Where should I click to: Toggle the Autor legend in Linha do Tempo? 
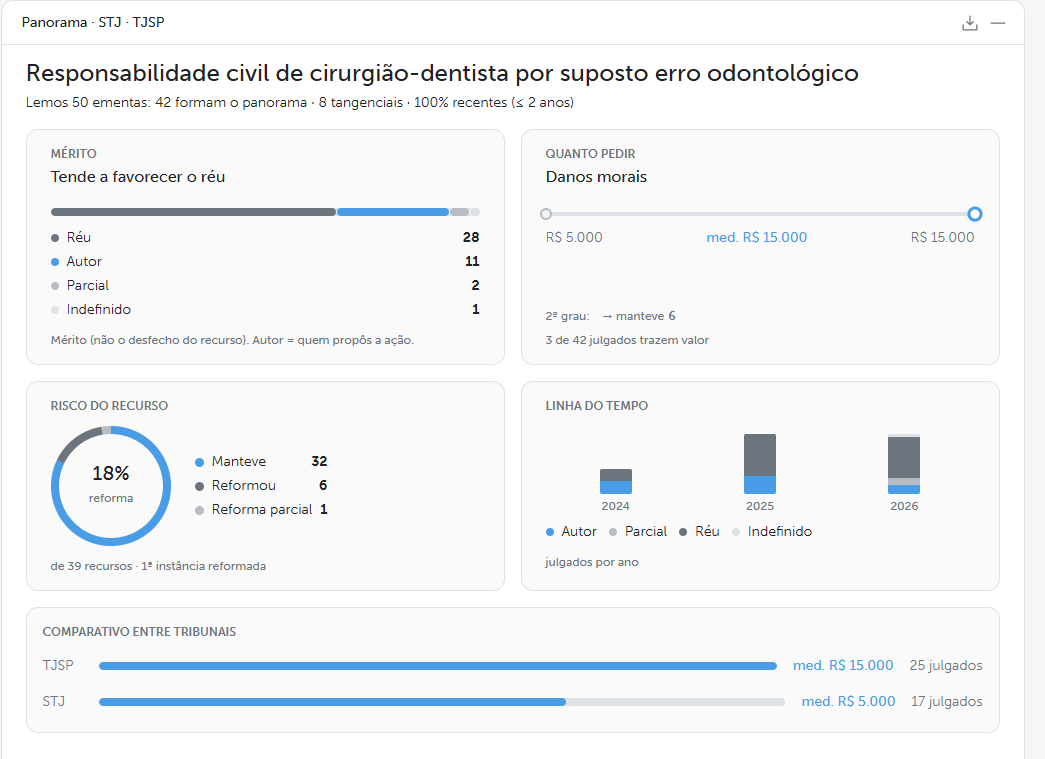(x=571, y=531)
